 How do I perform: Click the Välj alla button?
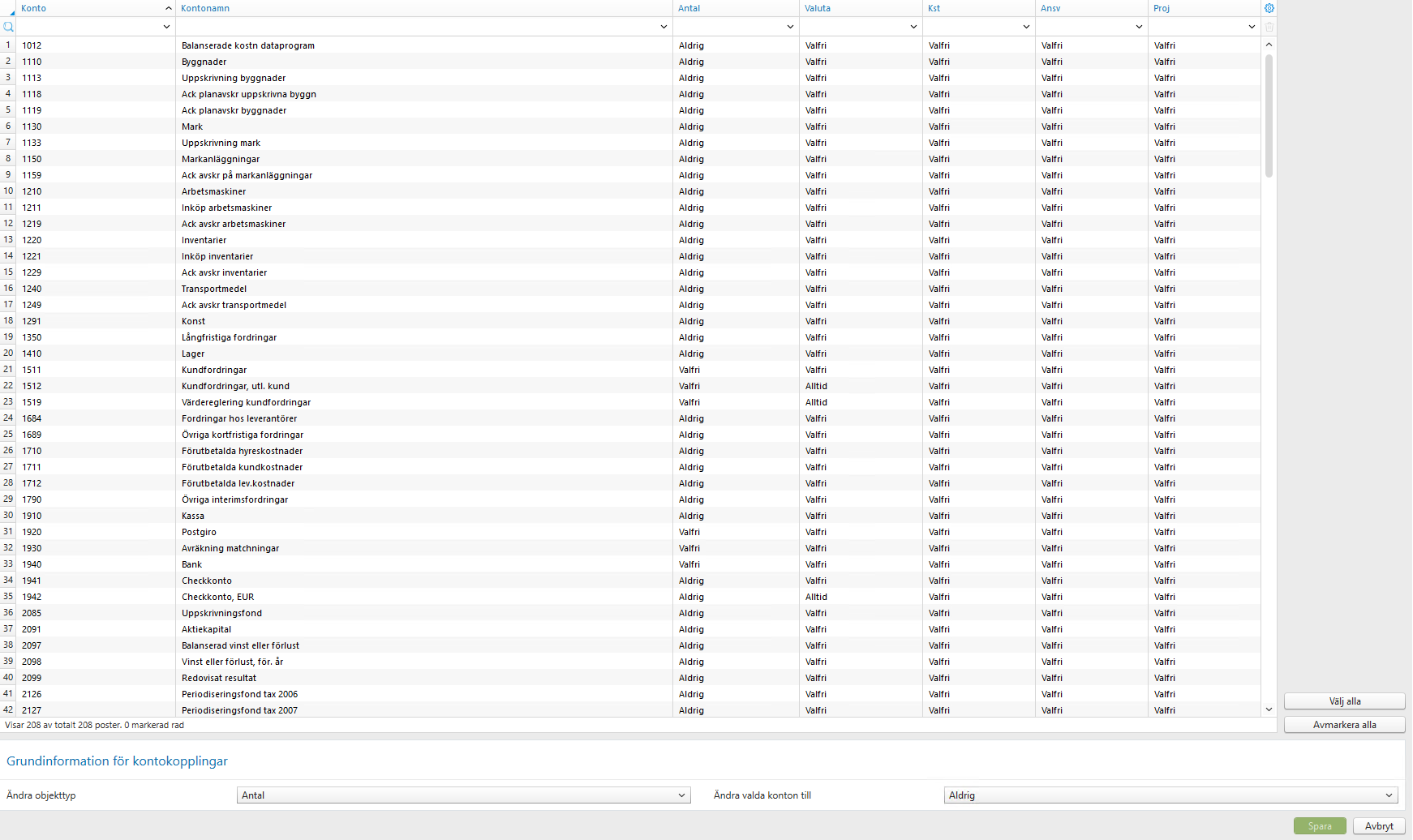click(x=1344, y=701)
